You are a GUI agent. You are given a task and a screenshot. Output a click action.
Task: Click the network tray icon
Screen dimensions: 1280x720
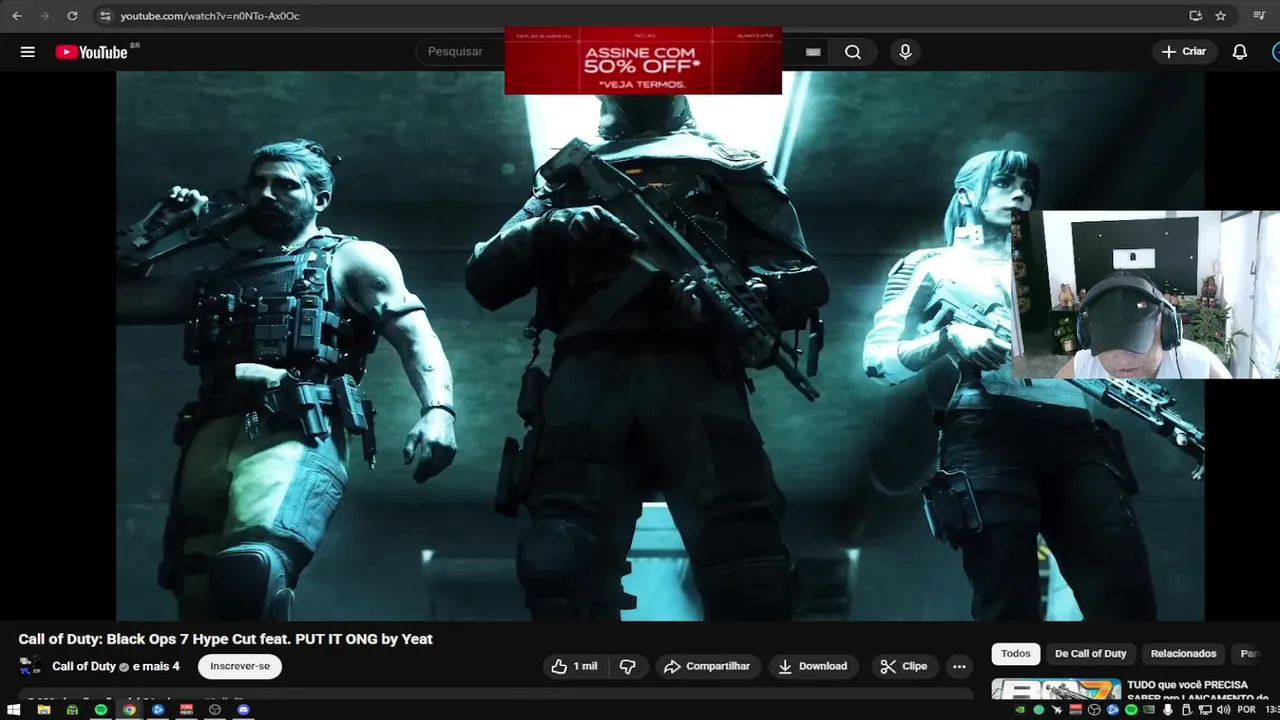coord(1205,710)
